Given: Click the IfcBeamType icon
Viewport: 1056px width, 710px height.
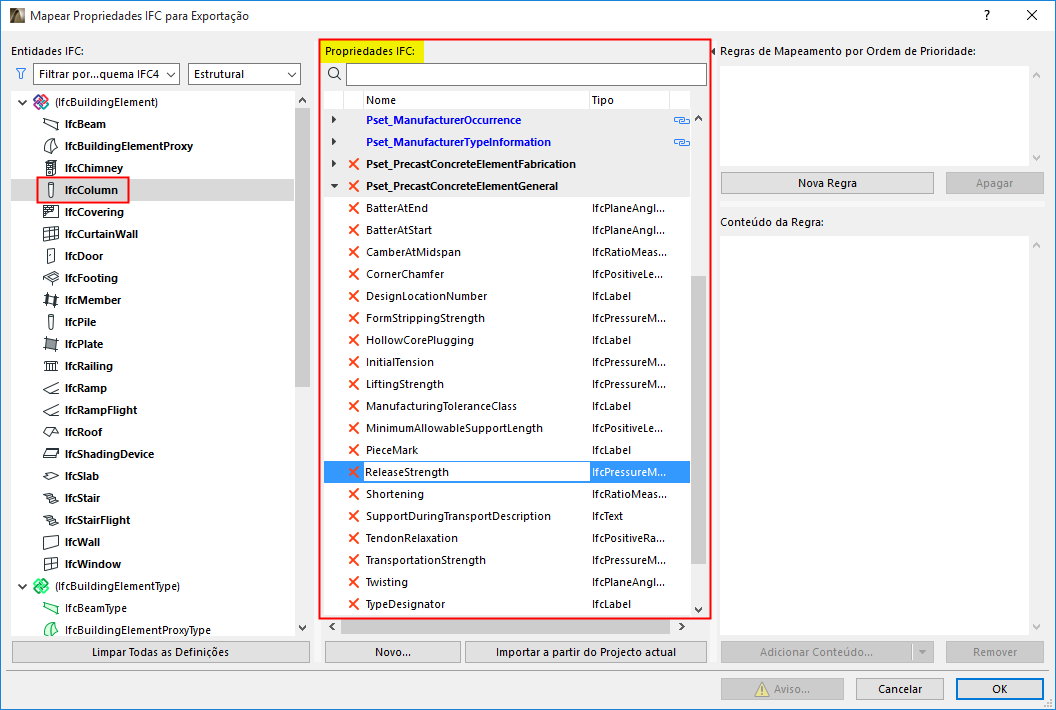Looking at the screenshot, I should 51,608.
